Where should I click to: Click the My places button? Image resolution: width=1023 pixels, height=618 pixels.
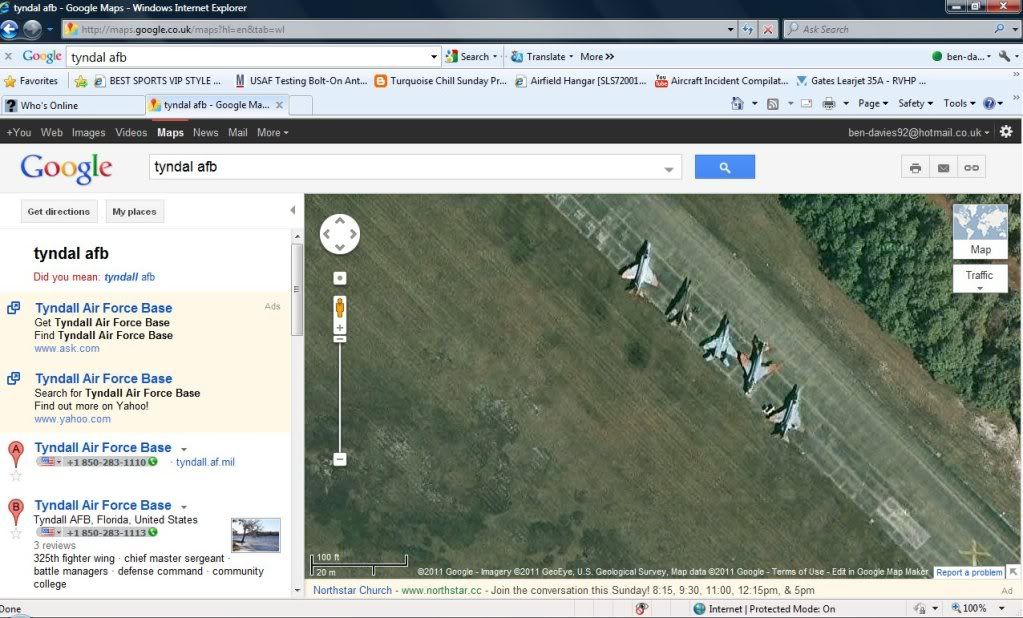[x=134, y=211]
